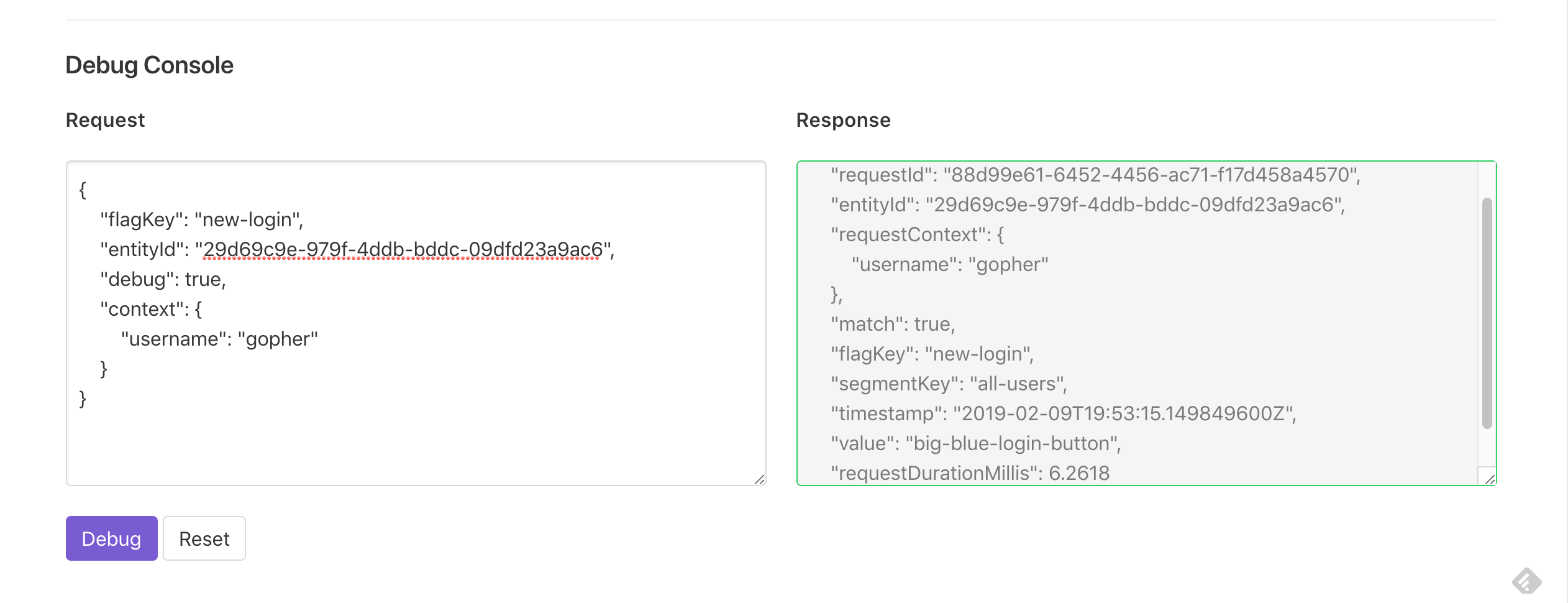
Task: Click the "context": { line in Request
Action: coord(151,309)
